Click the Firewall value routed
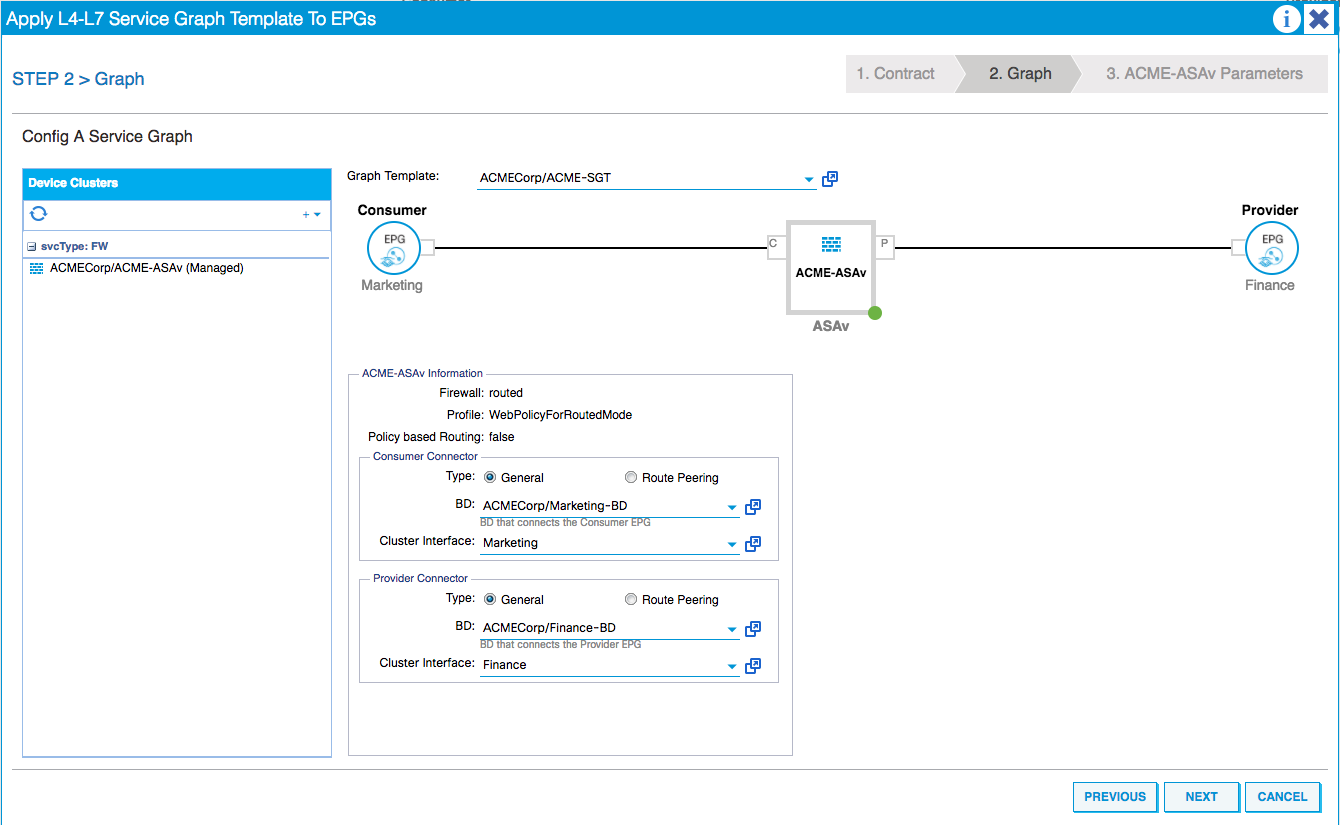Viewport: 1340px width, 825px height. click(506, 393)
